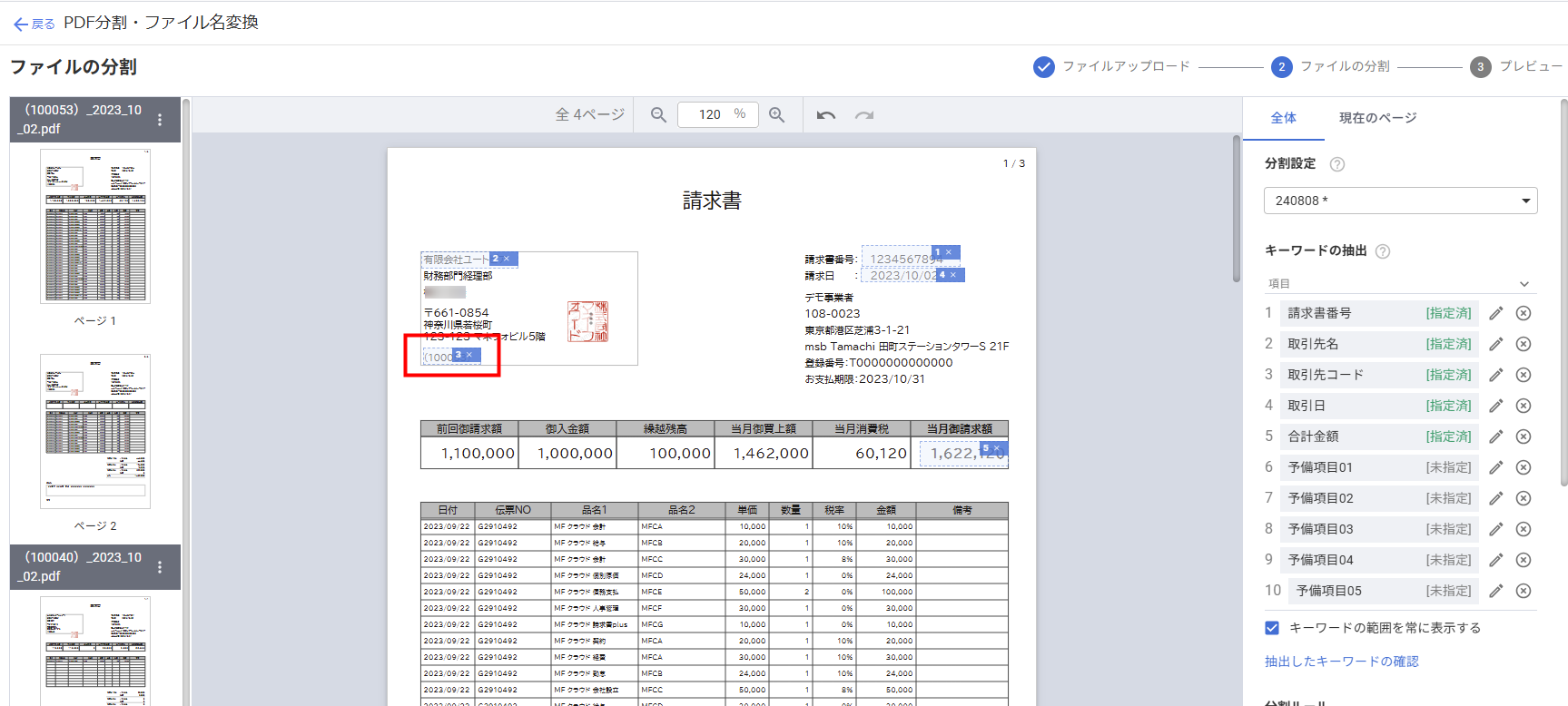Remove keyword region 2 on the company name
The image size is (1568, 706).
point(507,259)
